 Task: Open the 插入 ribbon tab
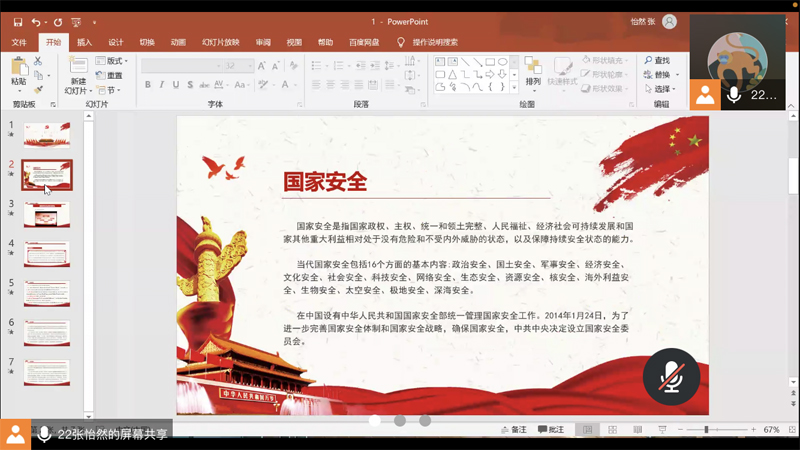click(x=84, y=42)
